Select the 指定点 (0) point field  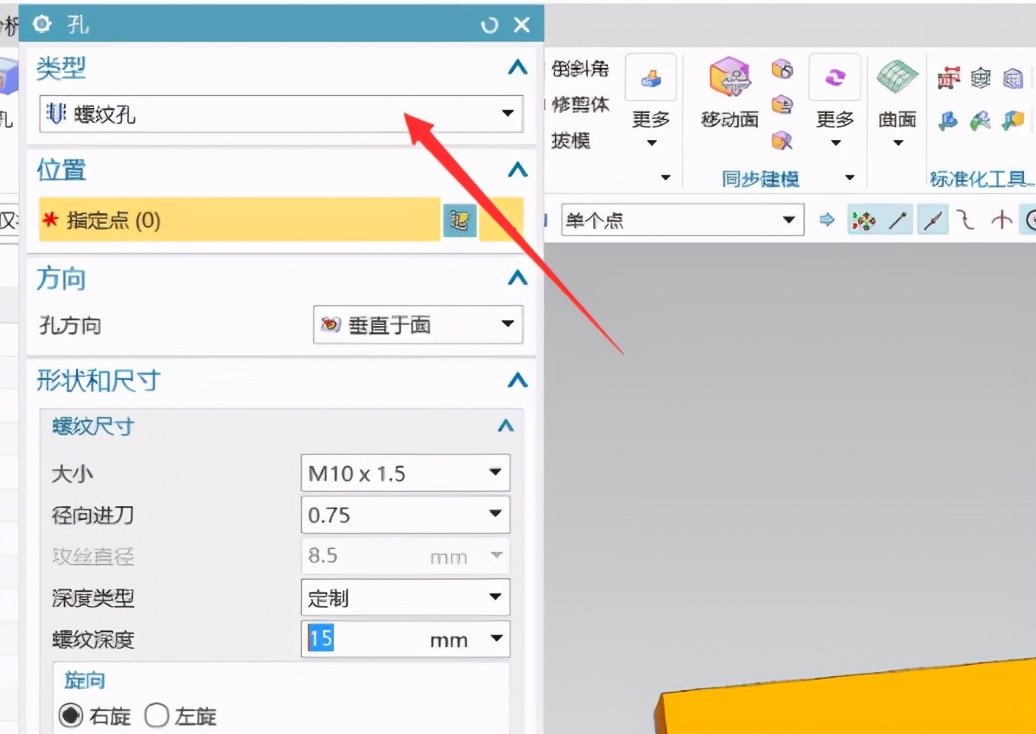click(x=240, y=219)
